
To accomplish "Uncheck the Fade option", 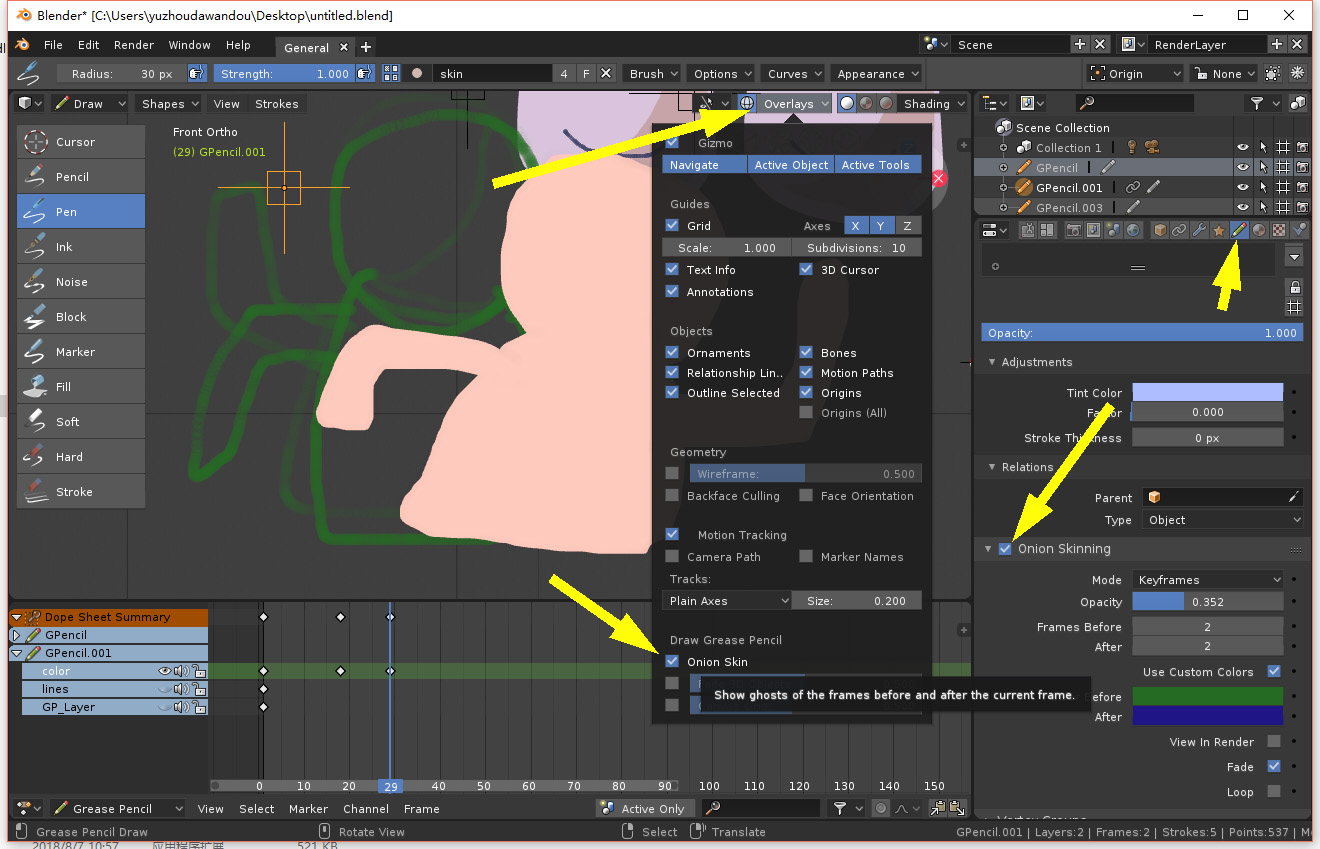I will click(x=1273, y=766).
